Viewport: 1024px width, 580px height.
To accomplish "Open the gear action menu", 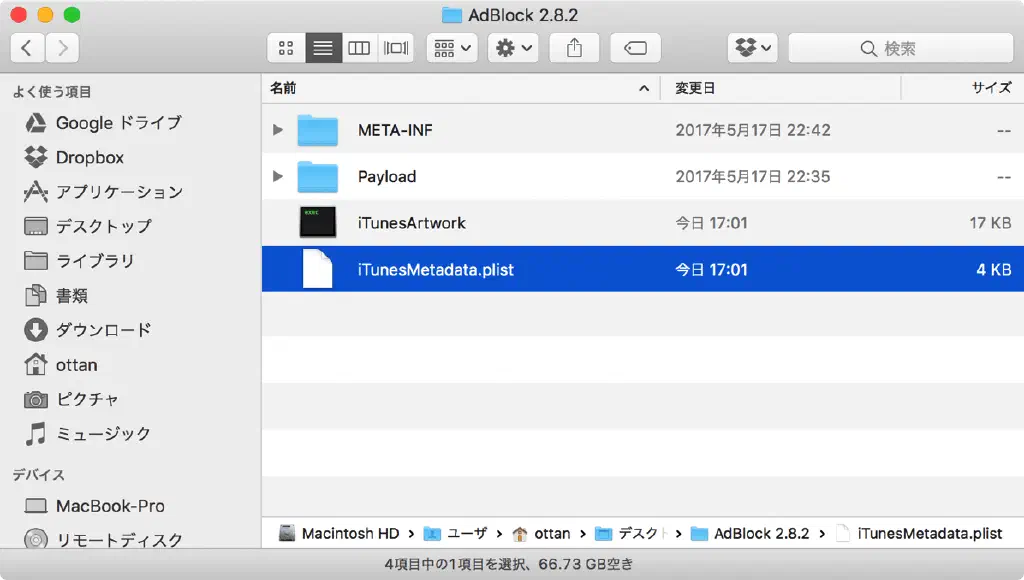I will (x=514, y=48).
